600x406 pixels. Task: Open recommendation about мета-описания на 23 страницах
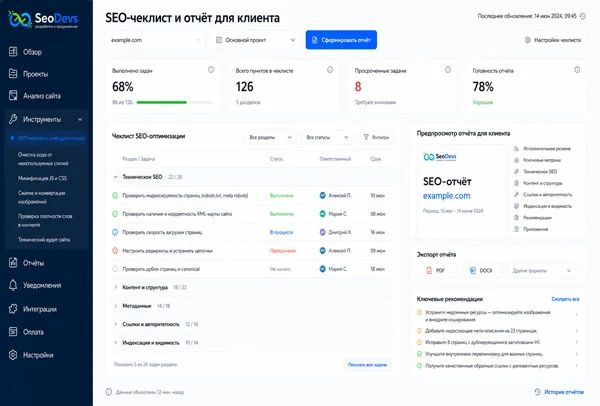click(497, 331)
